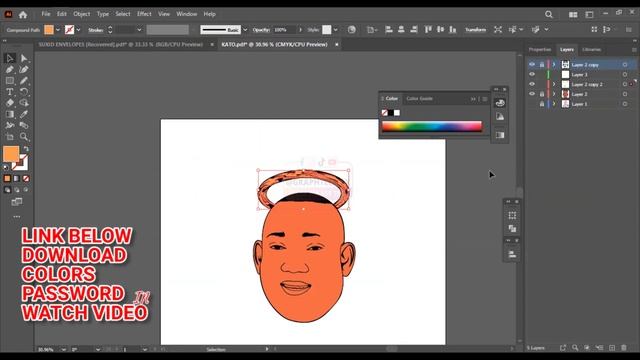The height and width of the screenshot is (360, 640).
Task: Select the Rectangle tool
Action: pyautogui.click(x=10, y=81)
